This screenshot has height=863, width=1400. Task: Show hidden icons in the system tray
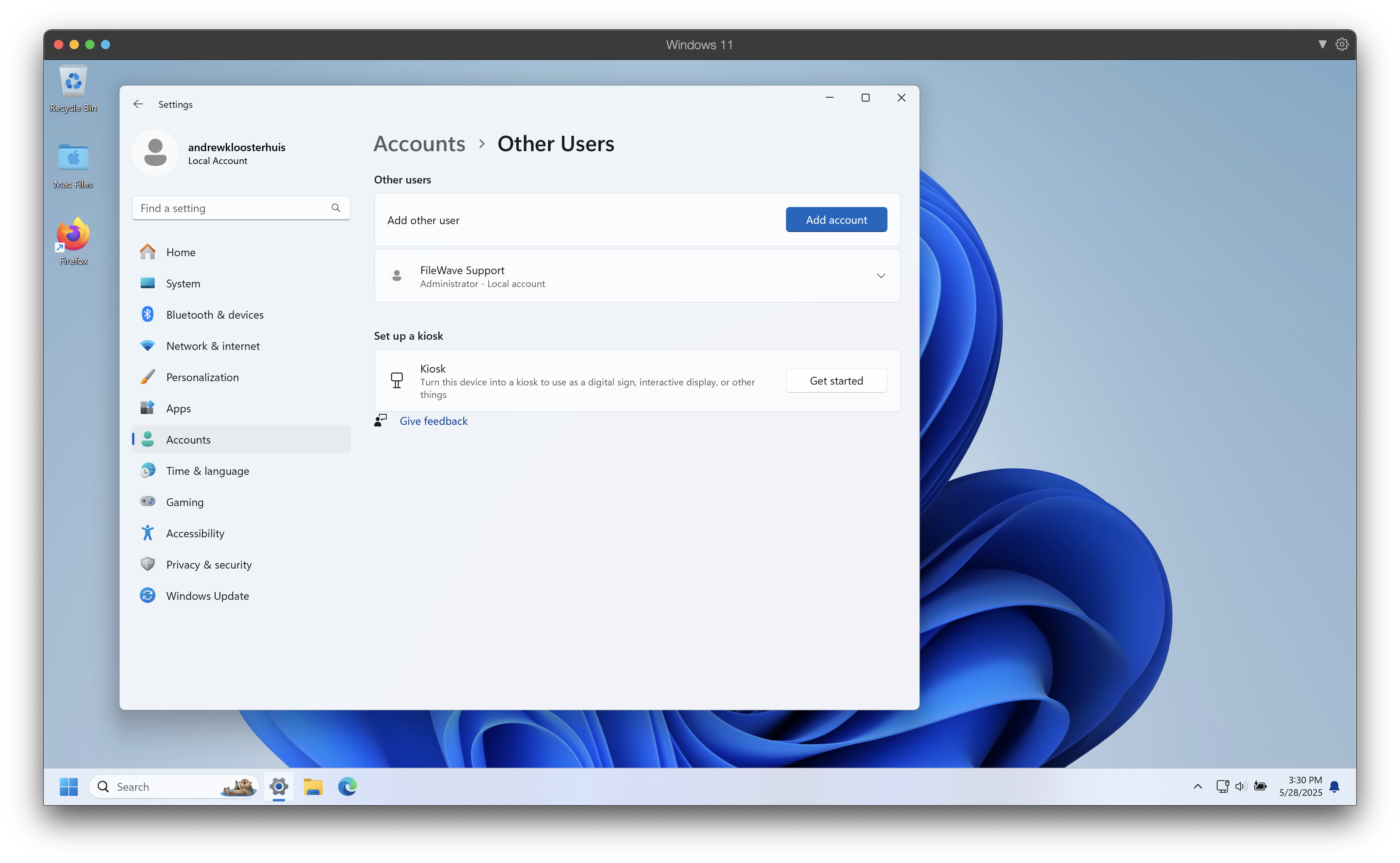pos(1197,787)
